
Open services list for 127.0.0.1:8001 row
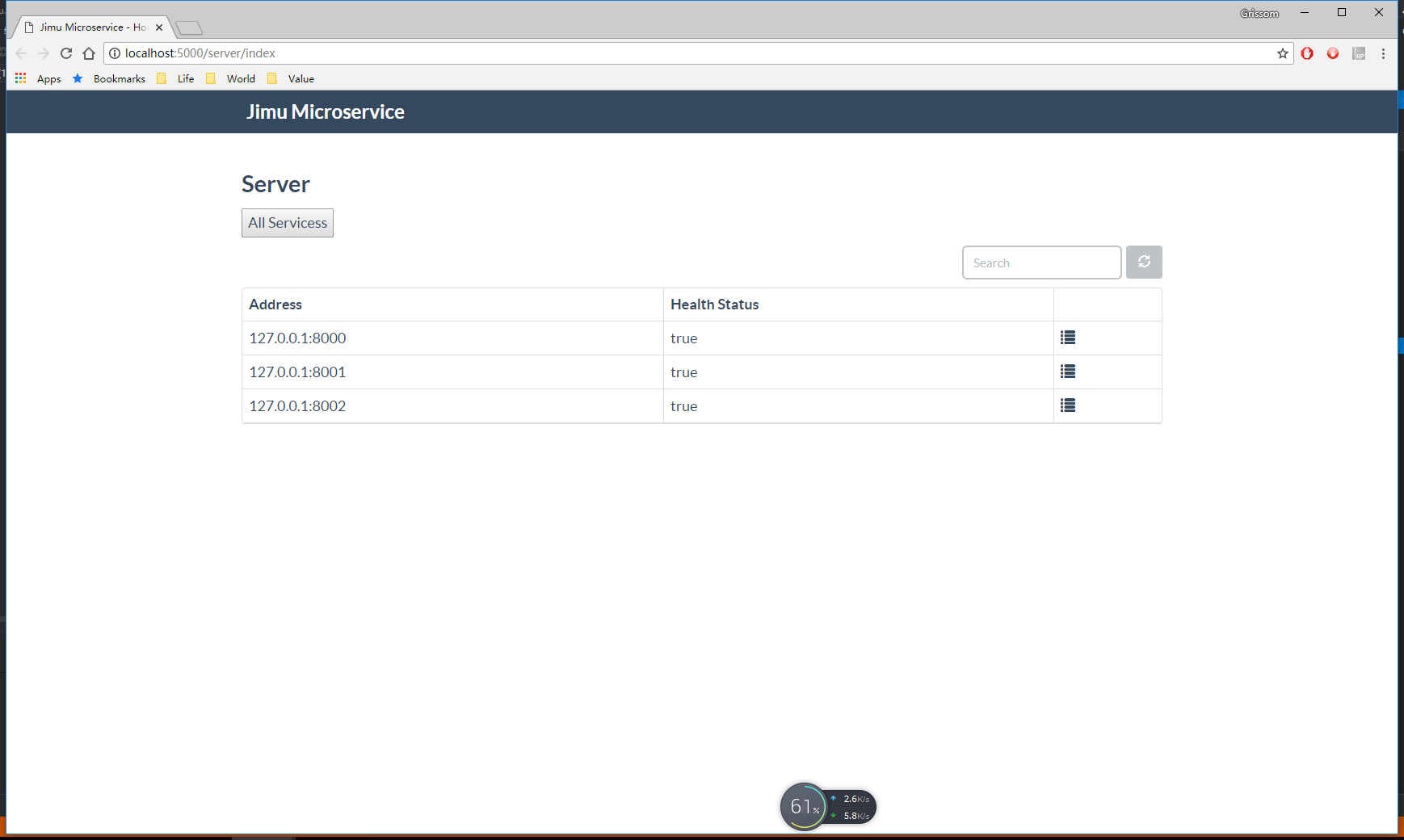pyautogui.click(x=1067, y=372)
